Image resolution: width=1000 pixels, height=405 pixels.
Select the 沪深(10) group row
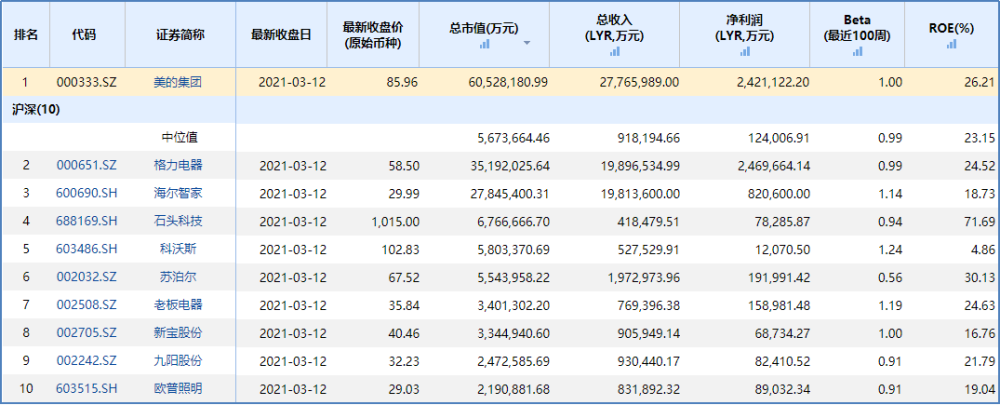point(500,110)
